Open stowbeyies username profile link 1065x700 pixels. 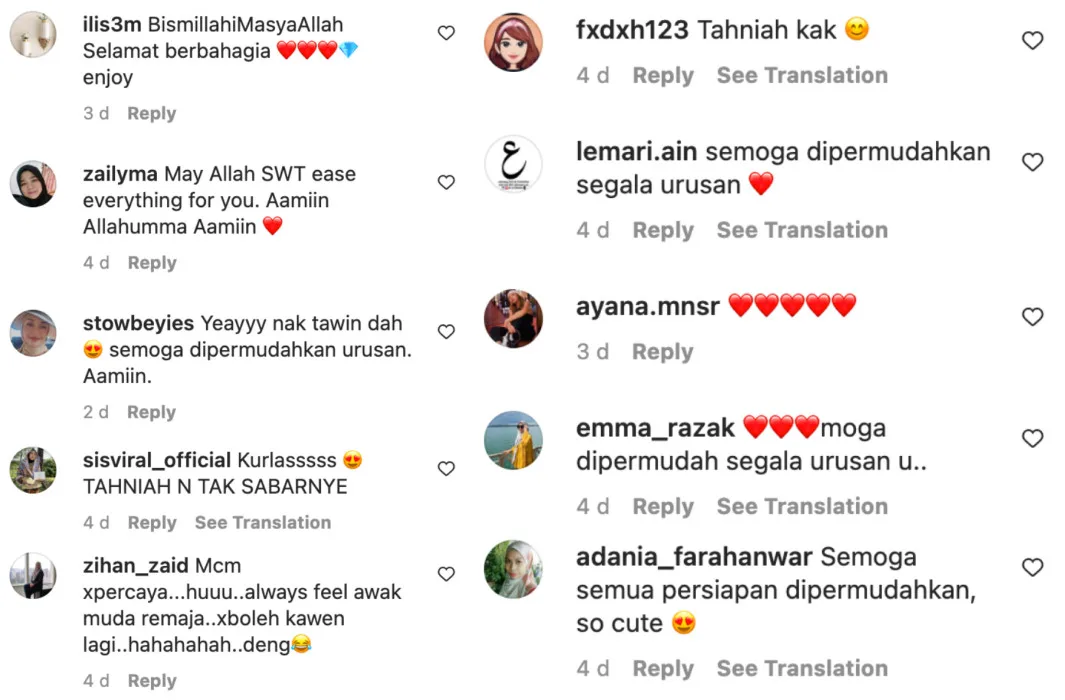click(139, 323)
